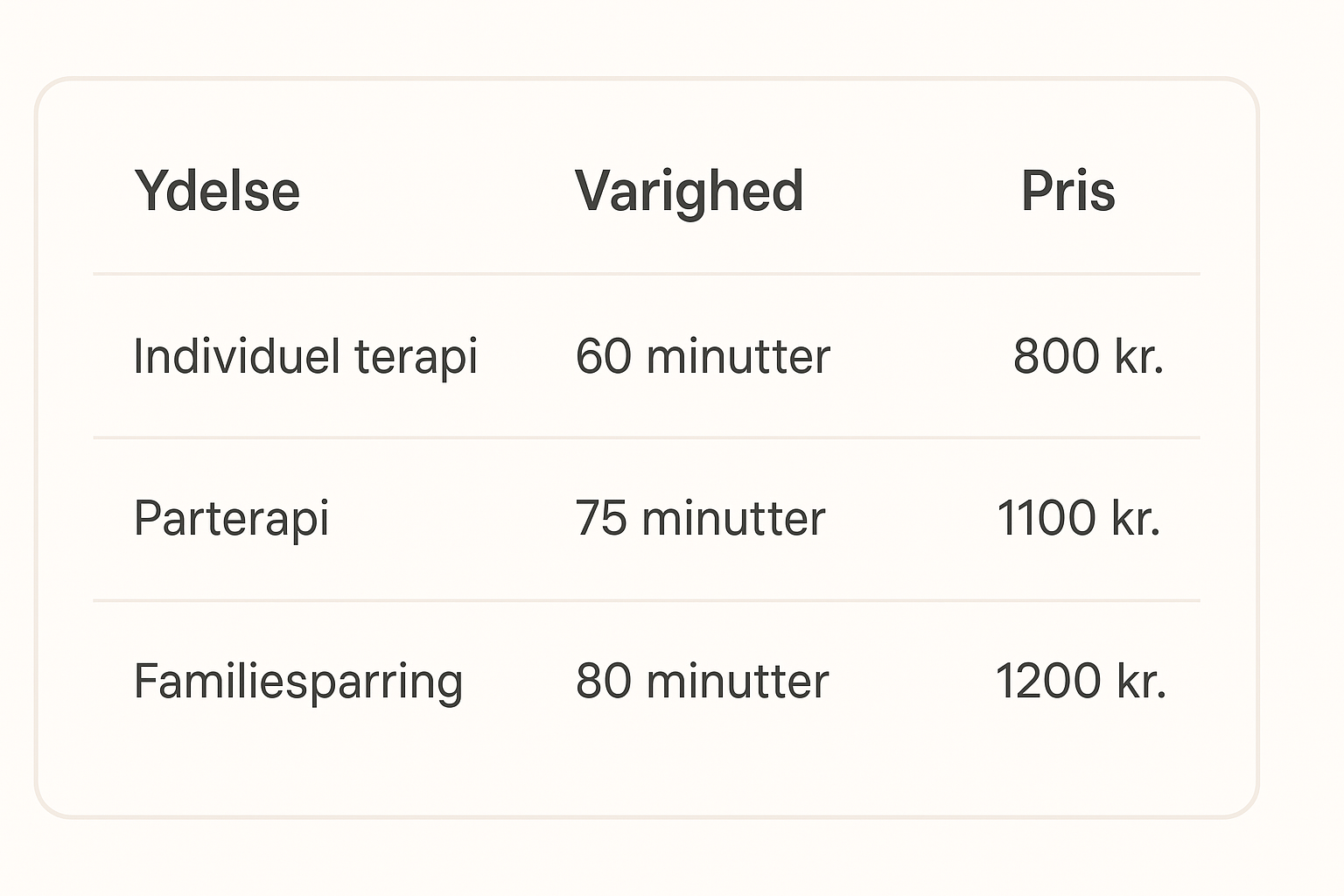Click the 60 minutter duration cell
Viewport: 1344px width, 896px height.
click(703, 356)
